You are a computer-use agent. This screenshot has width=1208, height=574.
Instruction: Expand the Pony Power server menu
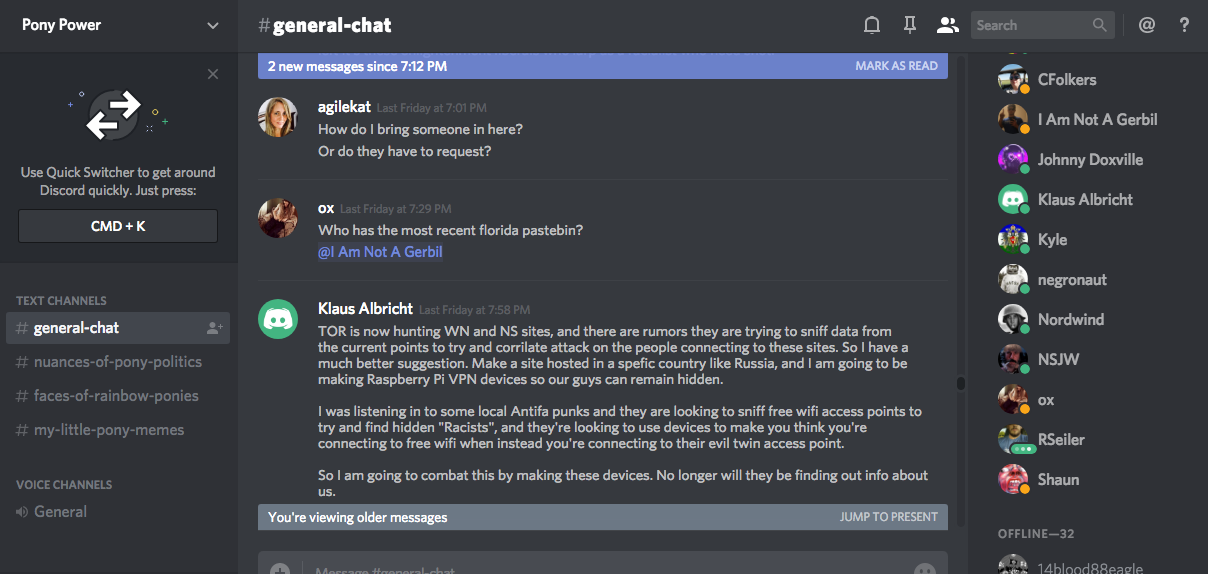click(x=212, y=25)
